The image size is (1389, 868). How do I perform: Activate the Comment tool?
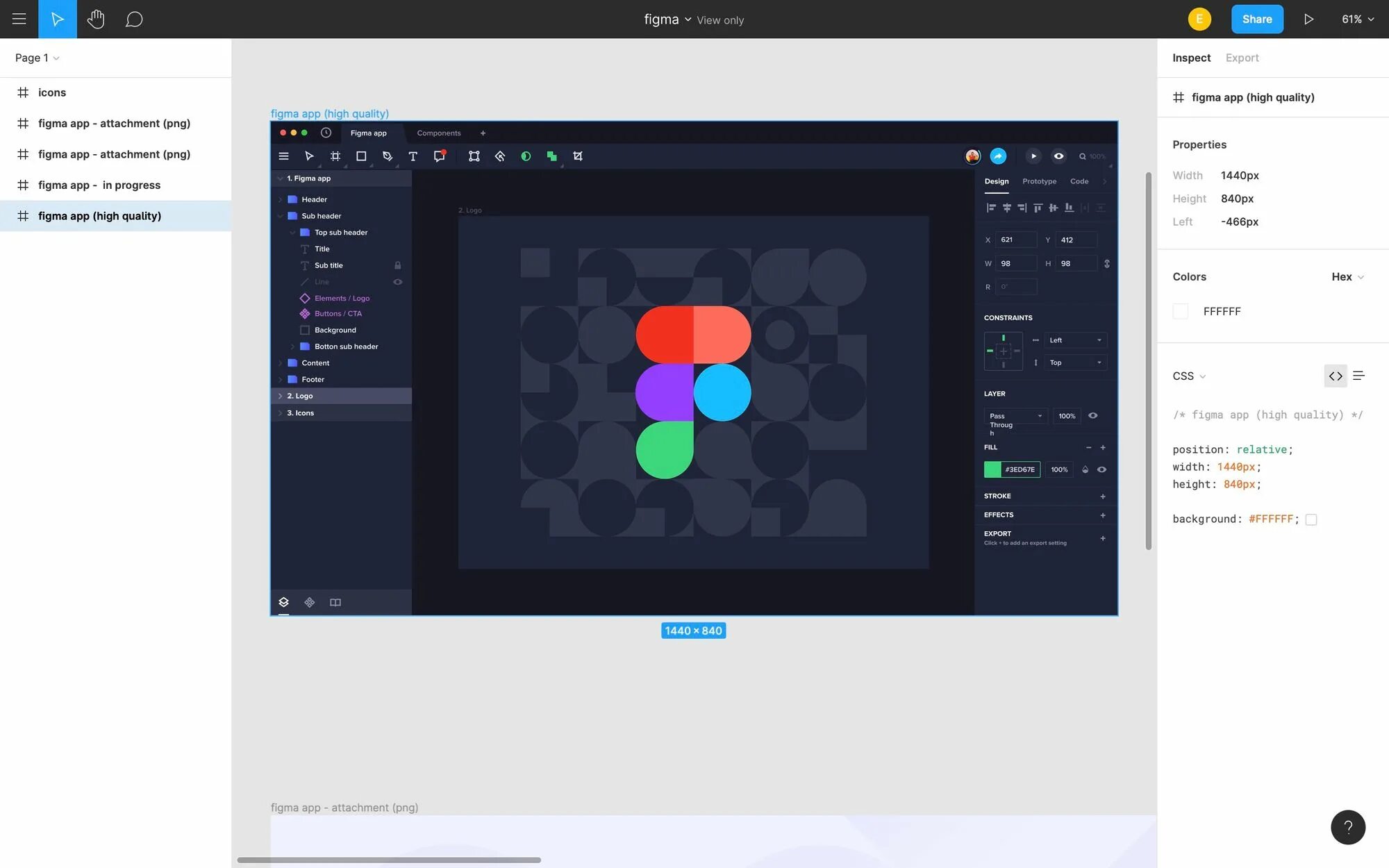click(x=134, y=19)
